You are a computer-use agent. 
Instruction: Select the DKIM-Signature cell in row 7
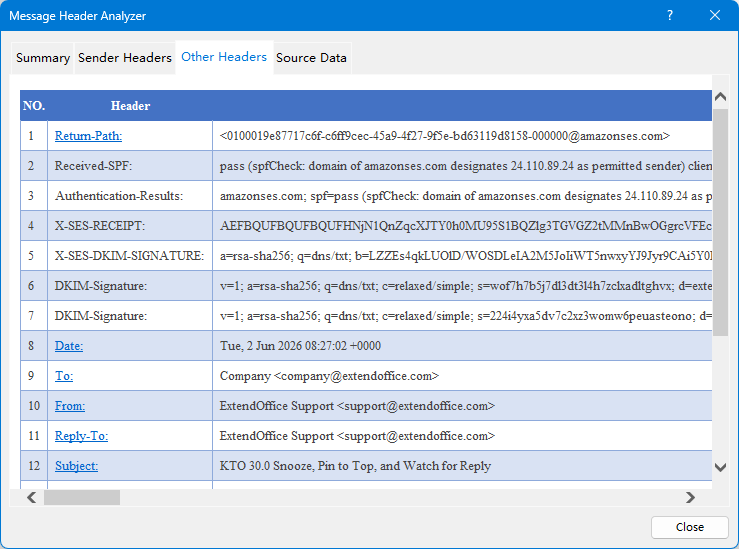pyautogui.click(x=130, y=316)
